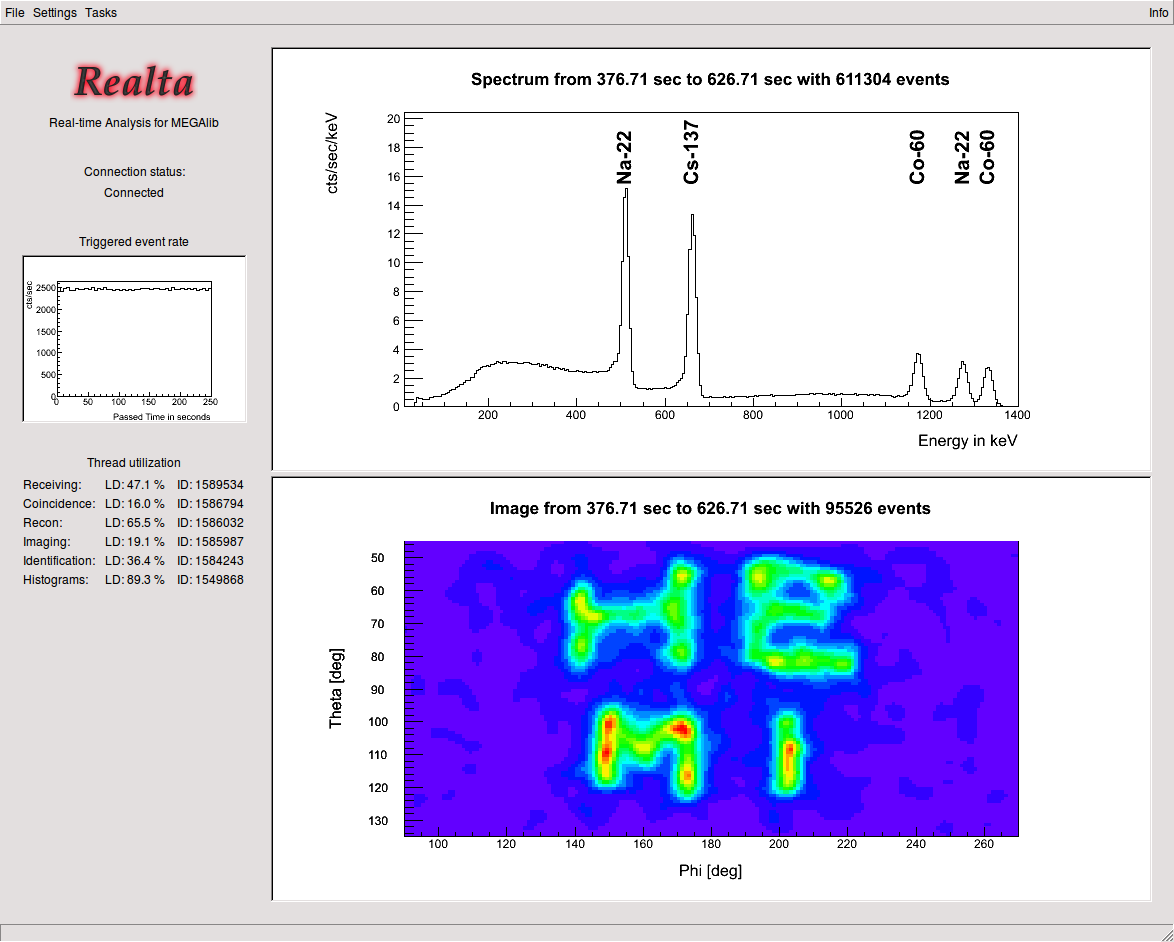Click the spectrum title text

pyautogui.click(x=710, y=79)
